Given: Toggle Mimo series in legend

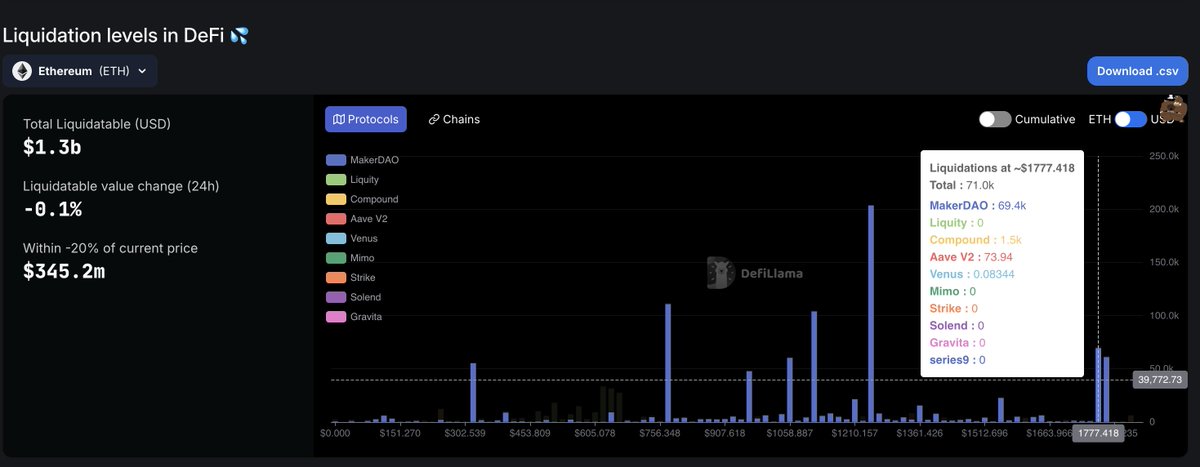Looking at the screenshot, I should coord(350,258).
